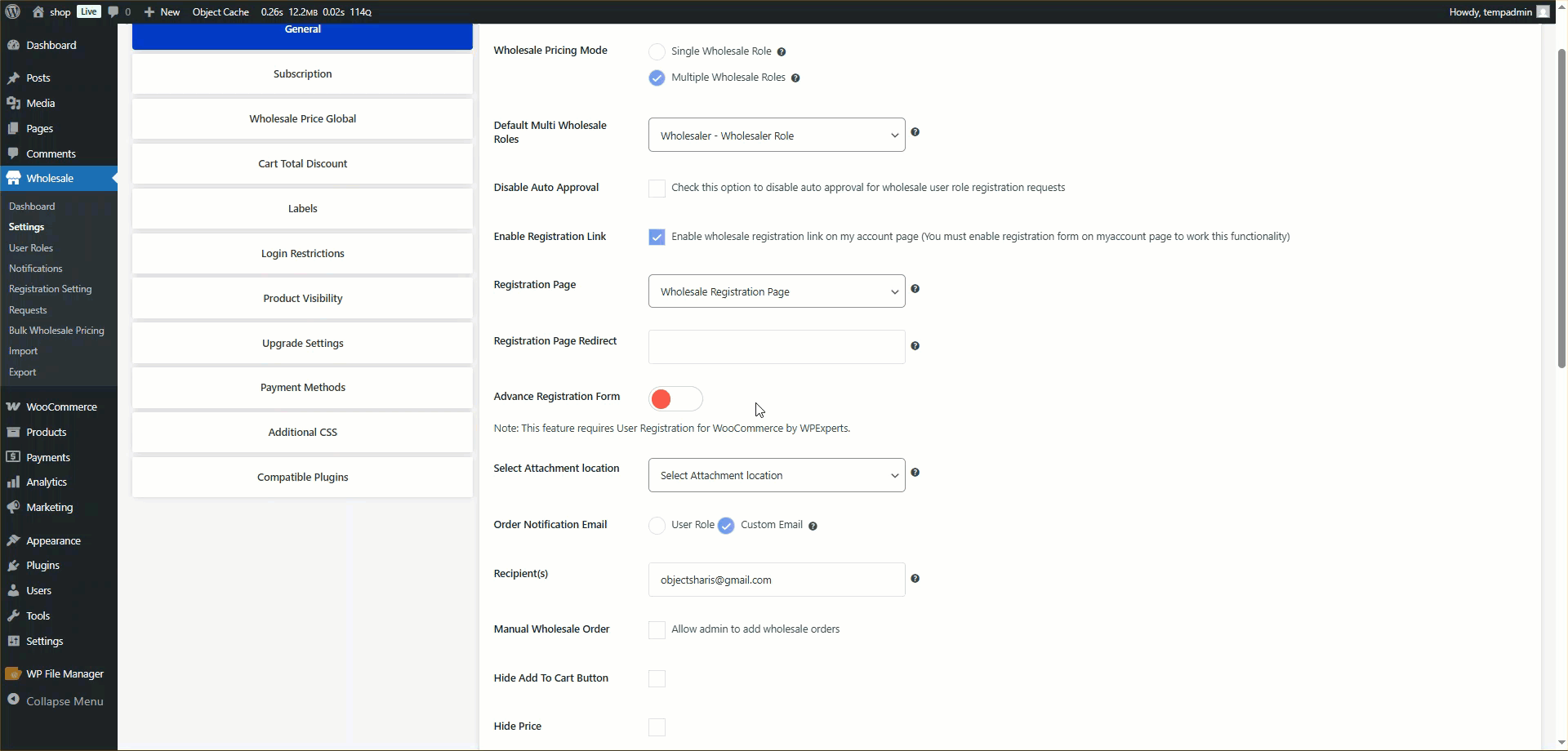Click the Media icon in the sidebar

pyautogui.click(x=13, y=103)
